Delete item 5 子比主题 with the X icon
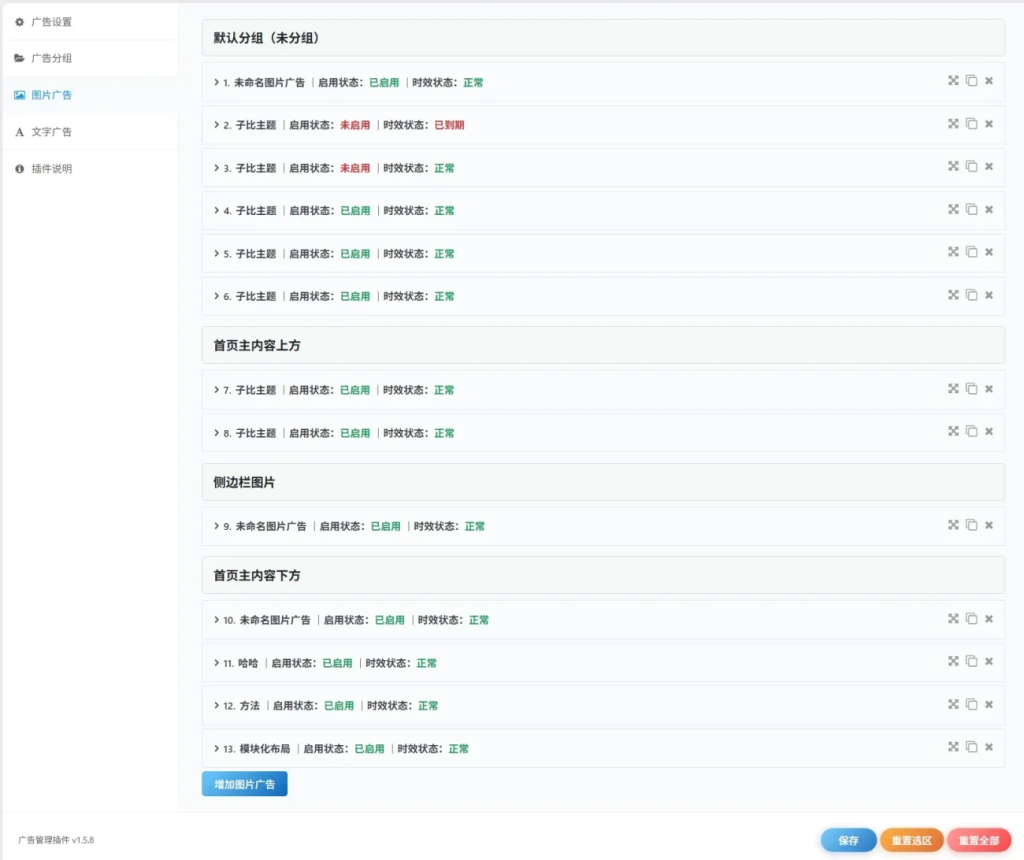1024x860 pixels. tap(989, 252)
